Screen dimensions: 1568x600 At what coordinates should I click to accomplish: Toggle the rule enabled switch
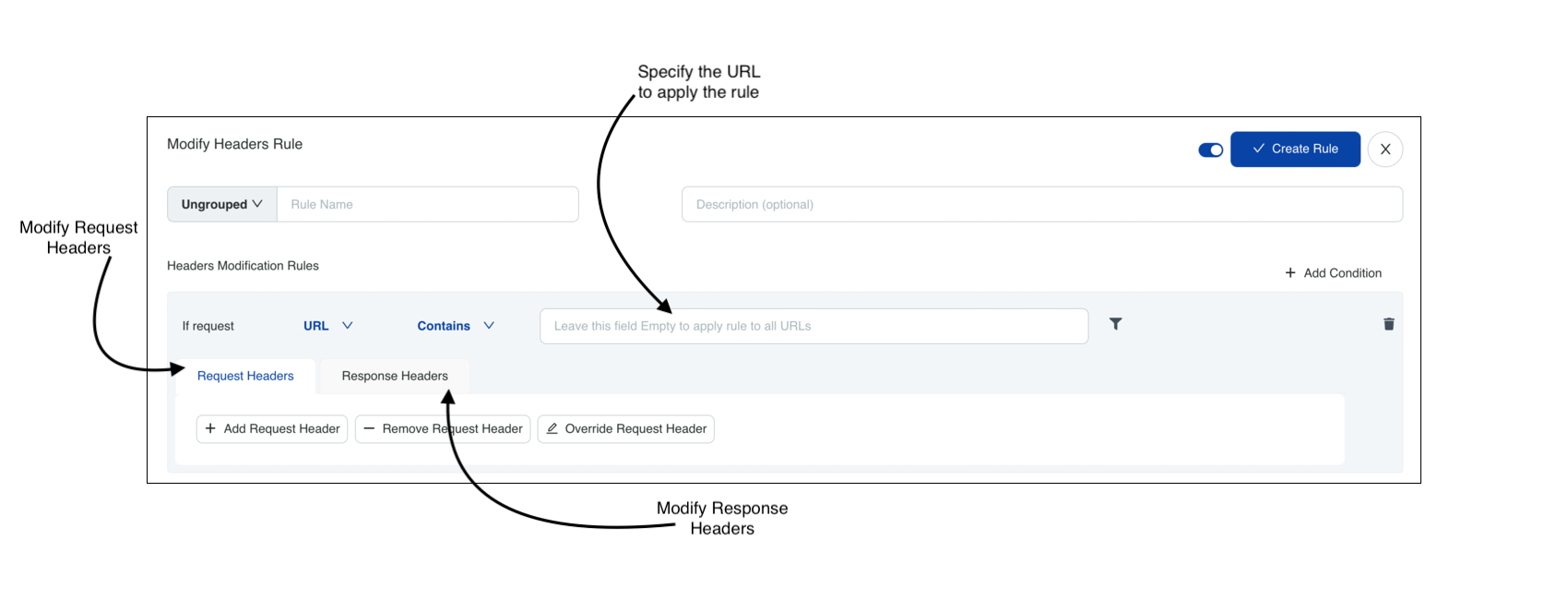1210,150
